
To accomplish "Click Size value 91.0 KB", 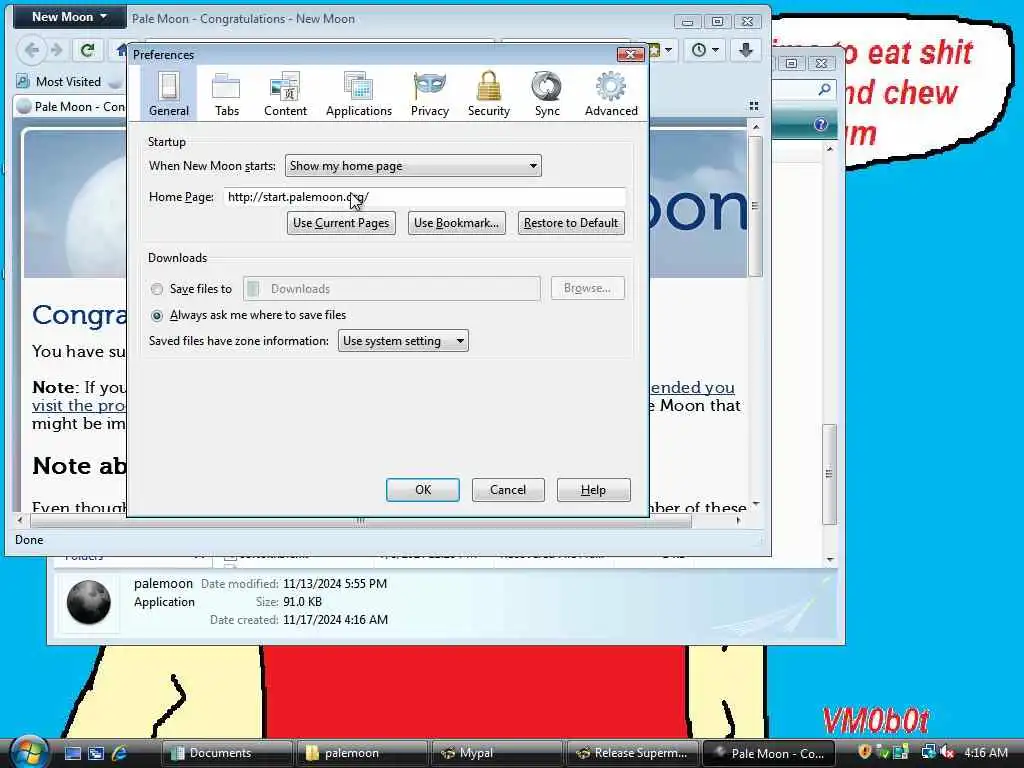I will [x=302, y=602].
